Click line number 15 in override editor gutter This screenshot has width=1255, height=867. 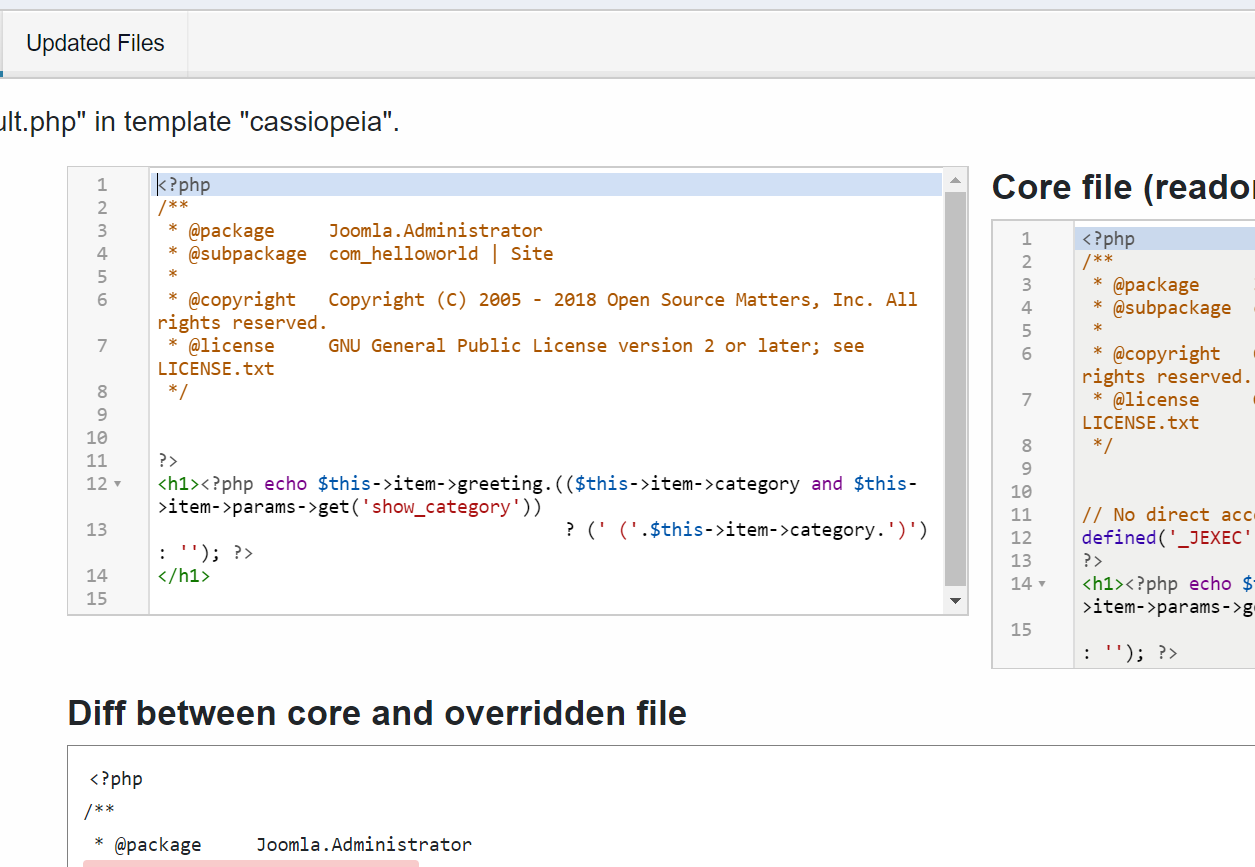point(97,599)
